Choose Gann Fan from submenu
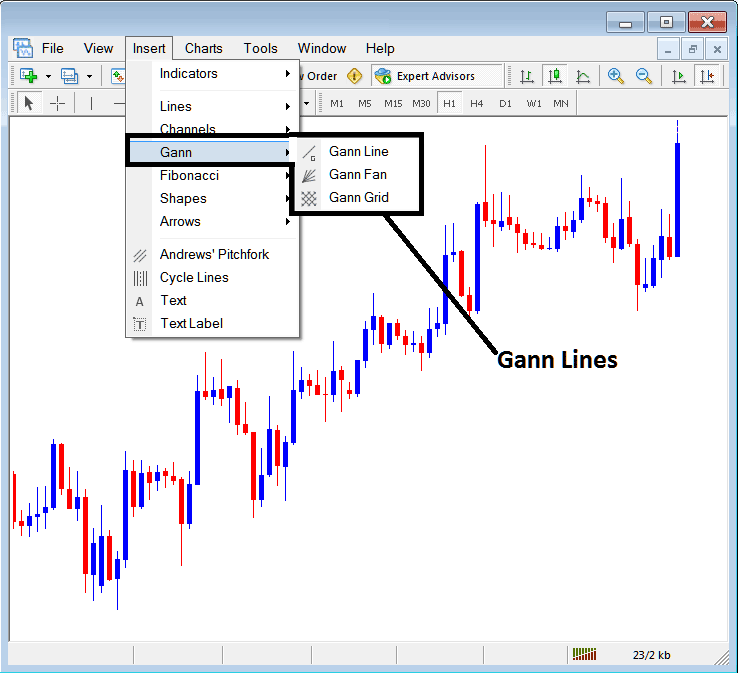The width and height of the screenshot is (738, 673). pos(357,174)
